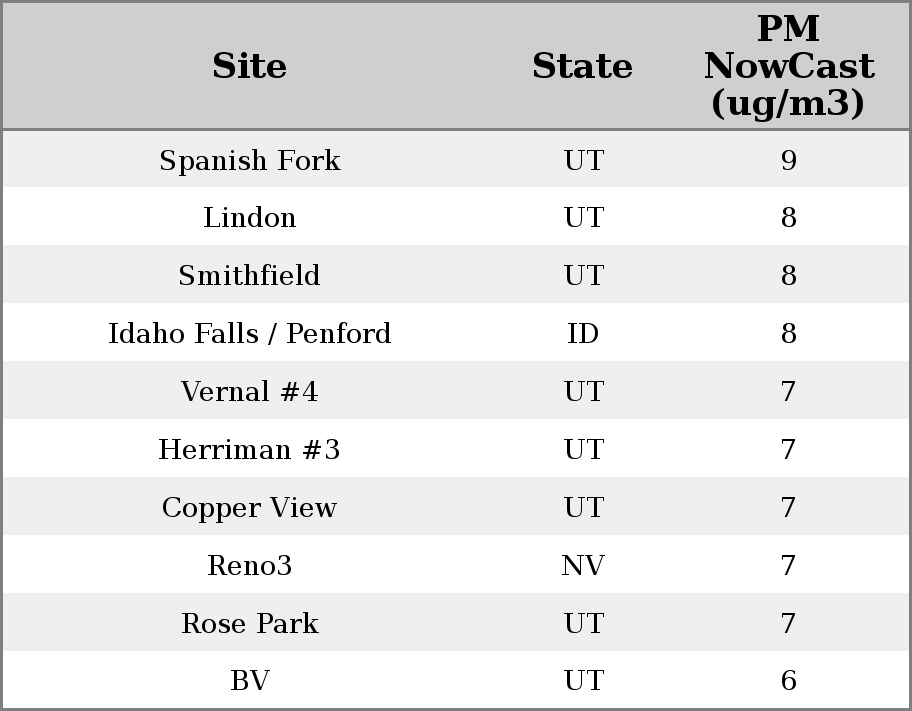Click BV's PM value 6
Image resolution: width=912 pixels, height=711 pixels.
788,681
